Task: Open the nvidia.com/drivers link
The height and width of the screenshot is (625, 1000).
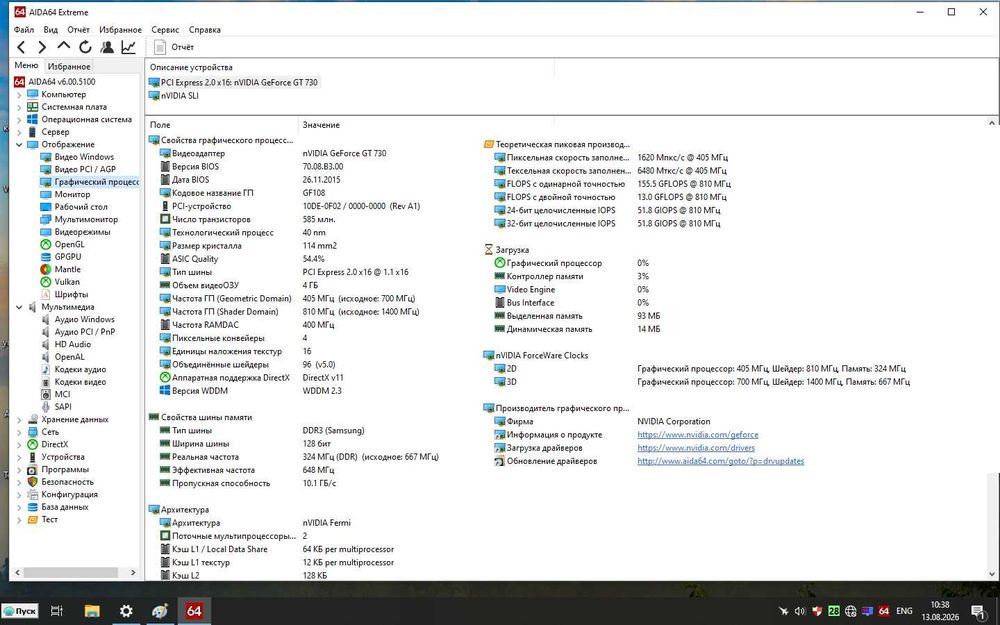Action: tap(696, 448)
